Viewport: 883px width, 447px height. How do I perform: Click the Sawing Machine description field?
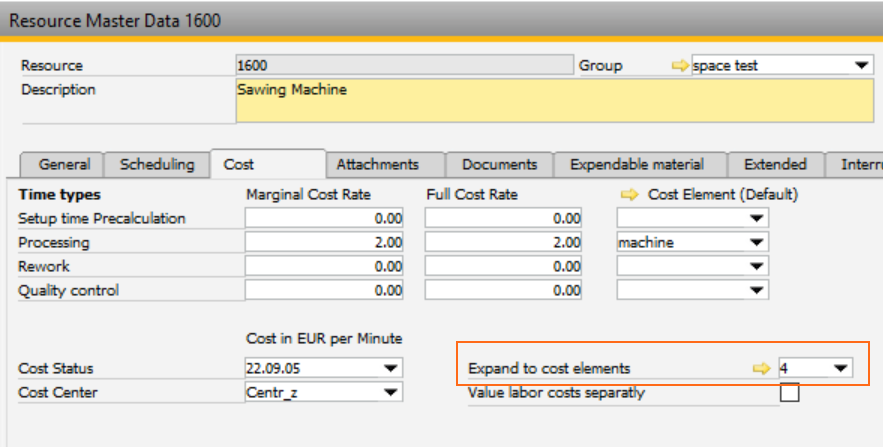[553, 100]
